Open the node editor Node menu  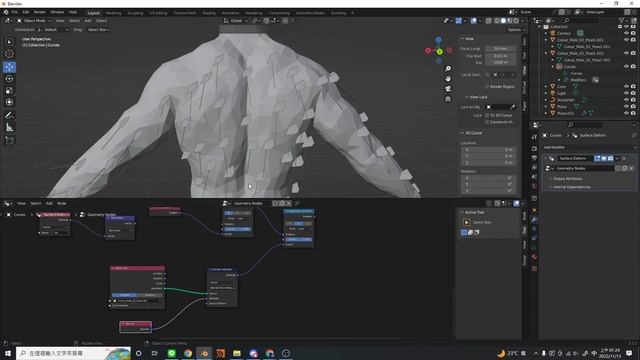(62, 203)
